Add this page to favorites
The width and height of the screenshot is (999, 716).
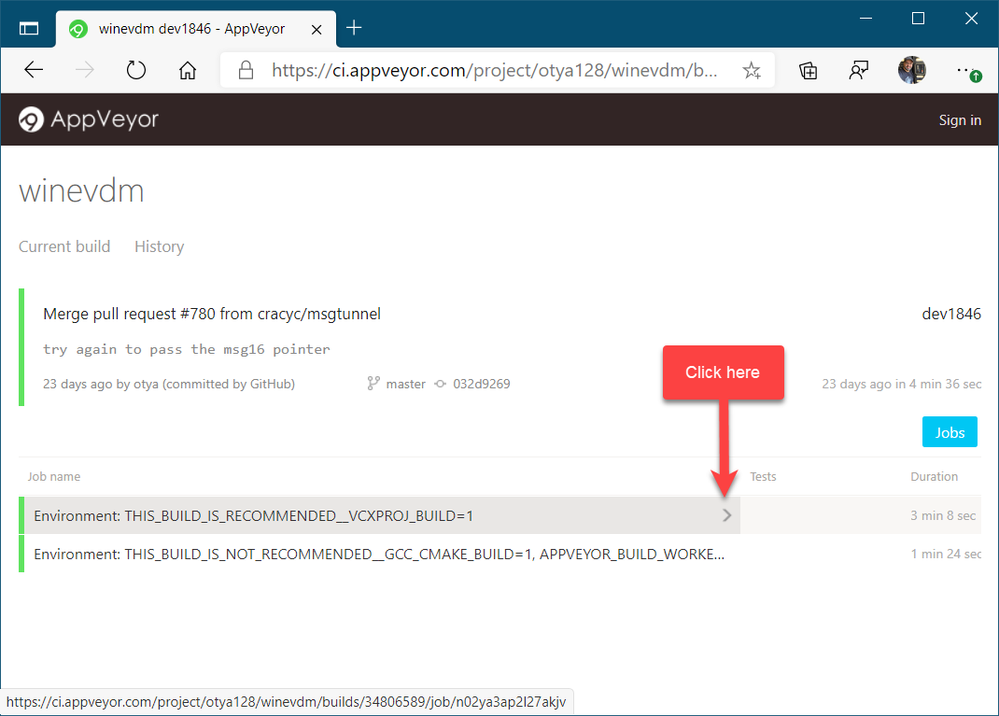(751, 70)
